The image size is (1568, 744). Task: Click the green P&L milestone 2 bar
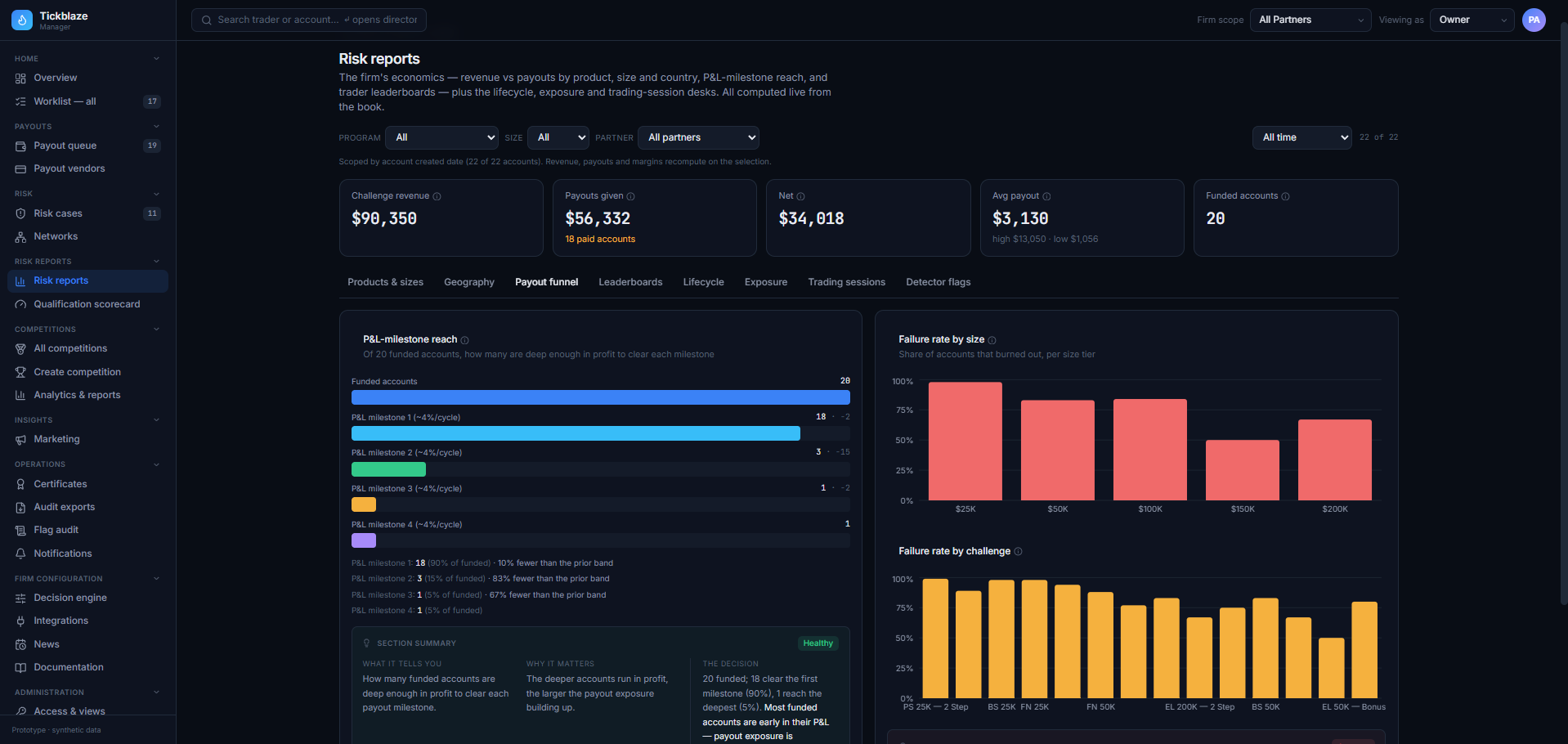[x=388, y=469]
